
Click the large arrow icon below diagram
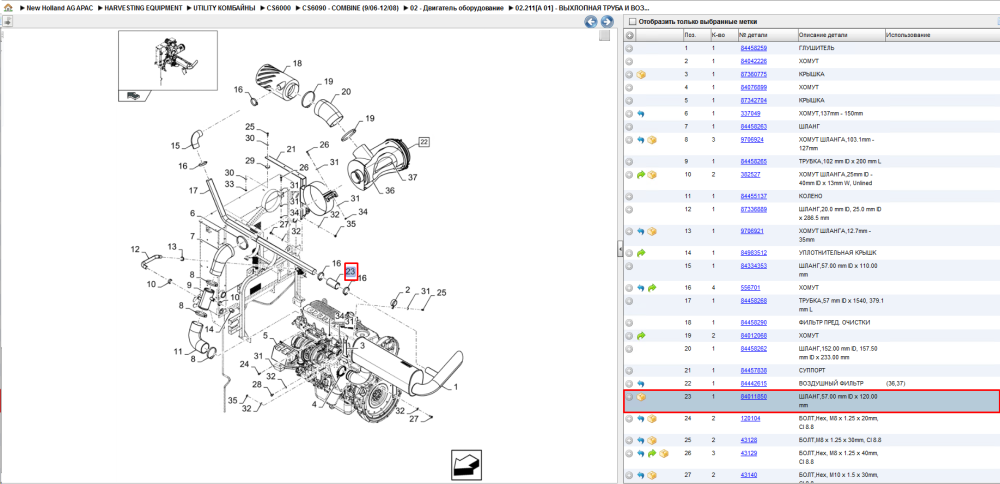(466, 465)
